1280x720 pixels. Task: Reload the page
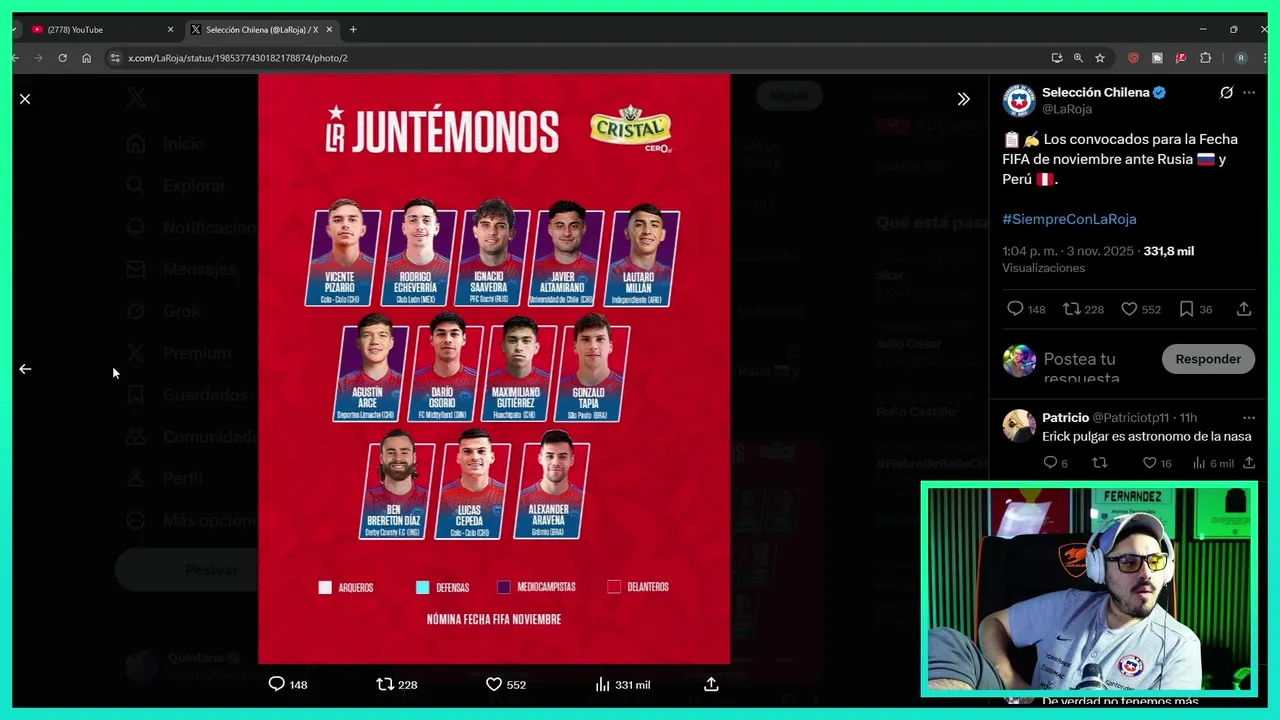pos(62,58)
